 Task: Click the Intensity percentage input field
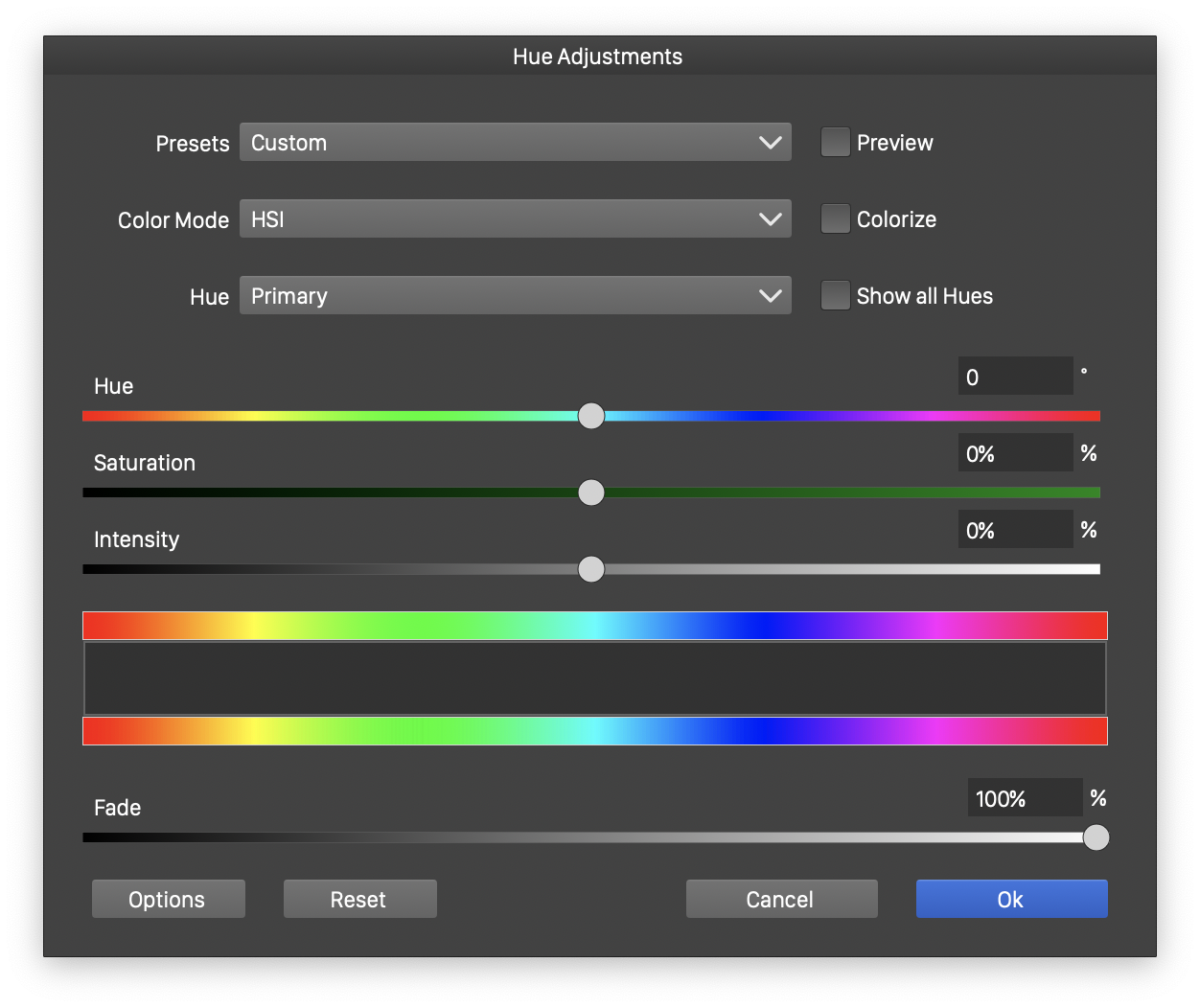coord(1015,530)
